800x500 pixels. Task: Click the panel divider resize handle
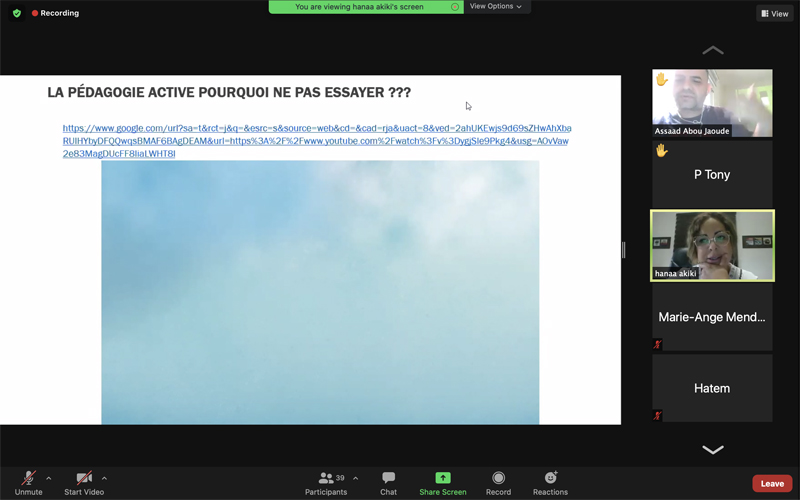[623, 250]
